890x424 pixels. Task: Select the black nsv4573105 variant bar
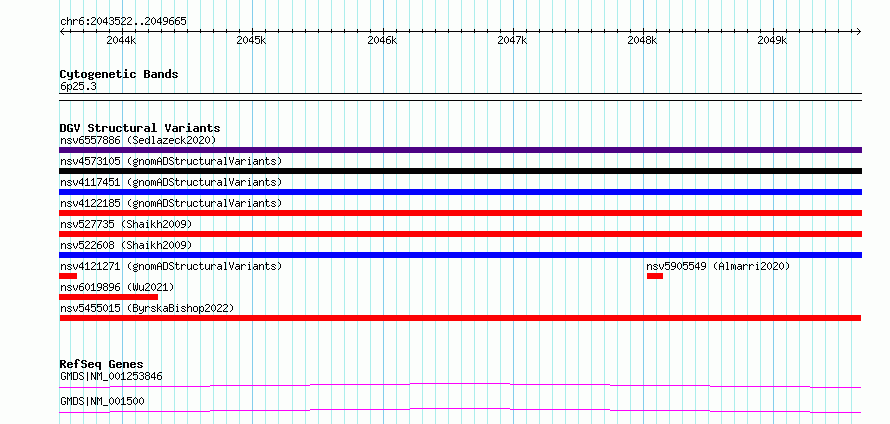tap(460, 171)
